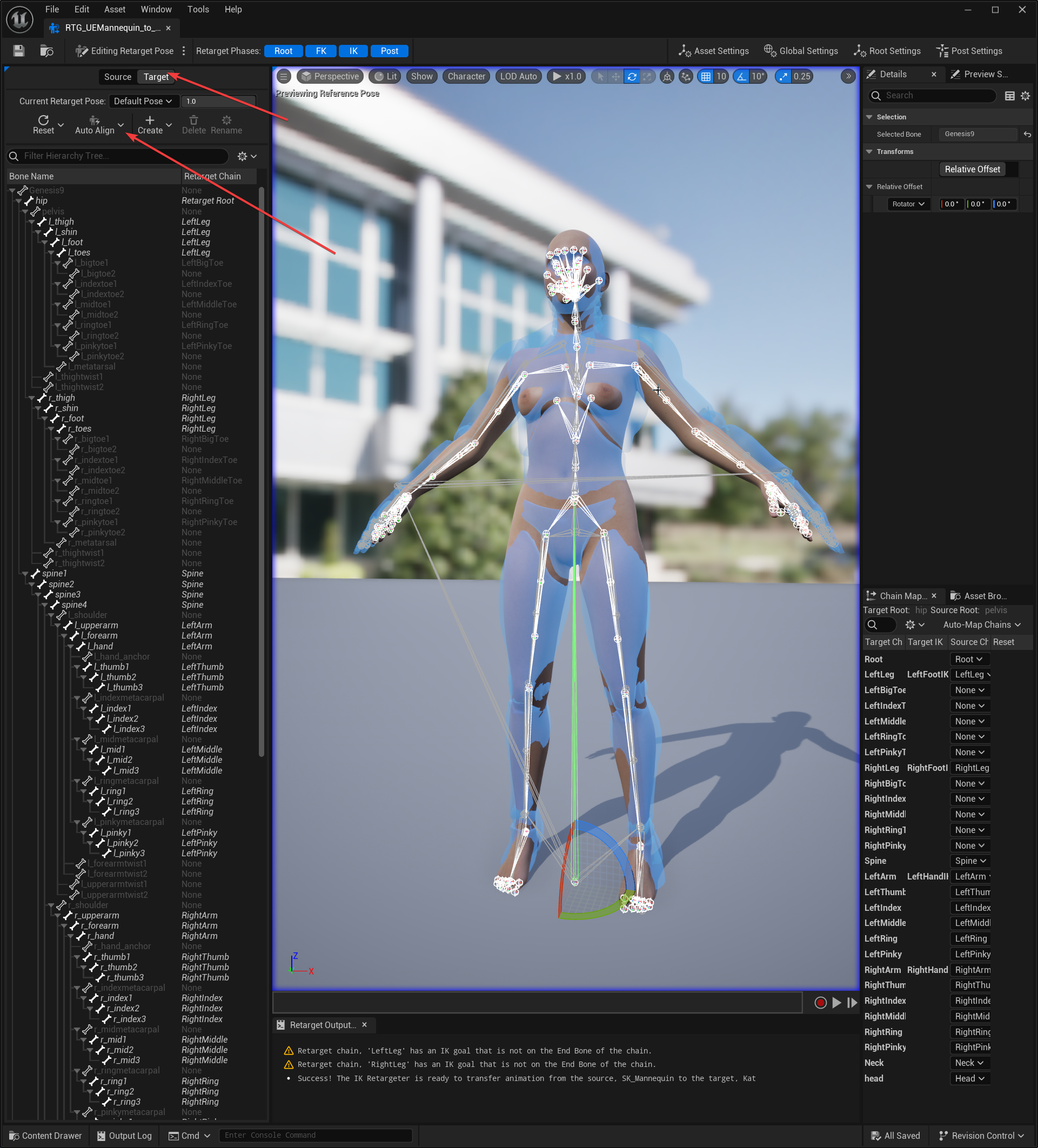This screenshot has height=1148, width=1038.
Task: Choose the scale mode gizmo icon
Action: click(x=647, y=76)
